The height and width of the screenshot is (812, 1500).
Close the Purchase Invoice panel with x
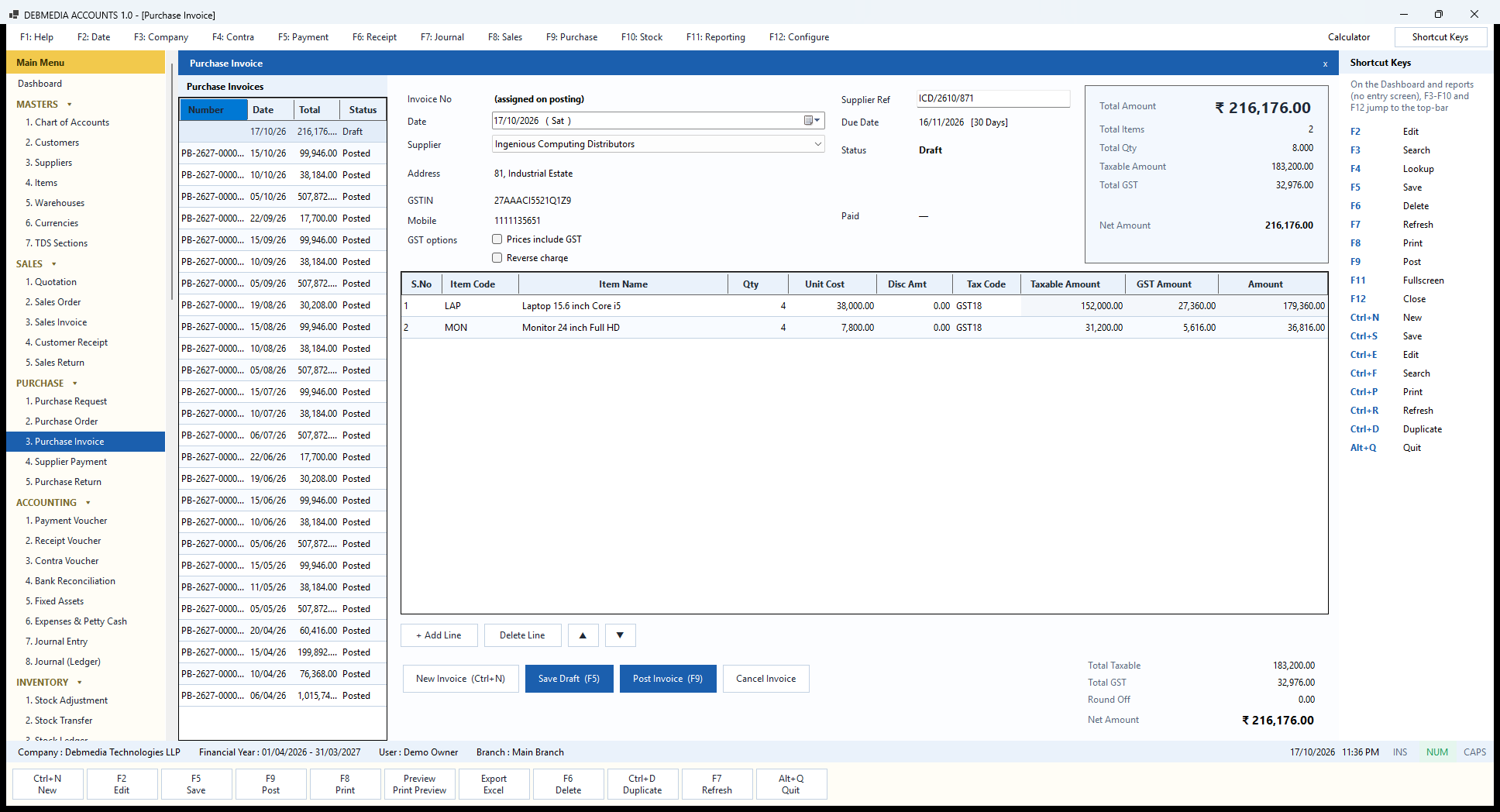pyautogui.click(x=1325, y=64)
